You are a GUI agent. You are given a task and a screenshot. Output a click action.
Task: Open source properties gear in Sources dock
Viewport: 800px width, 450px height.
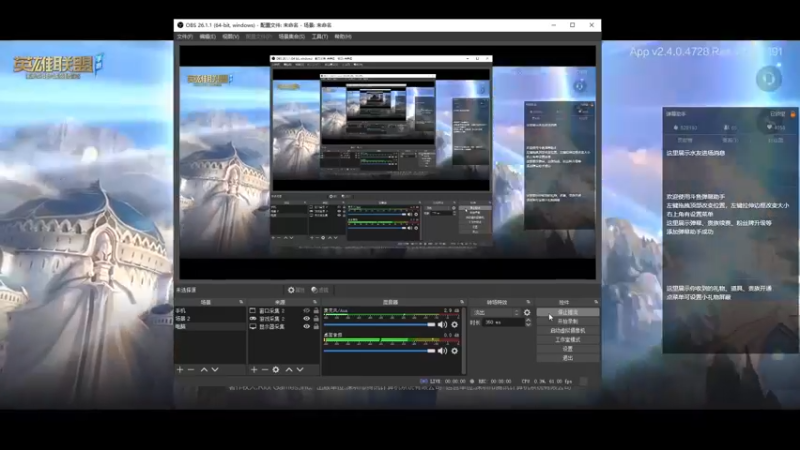(x=276, y=369)
